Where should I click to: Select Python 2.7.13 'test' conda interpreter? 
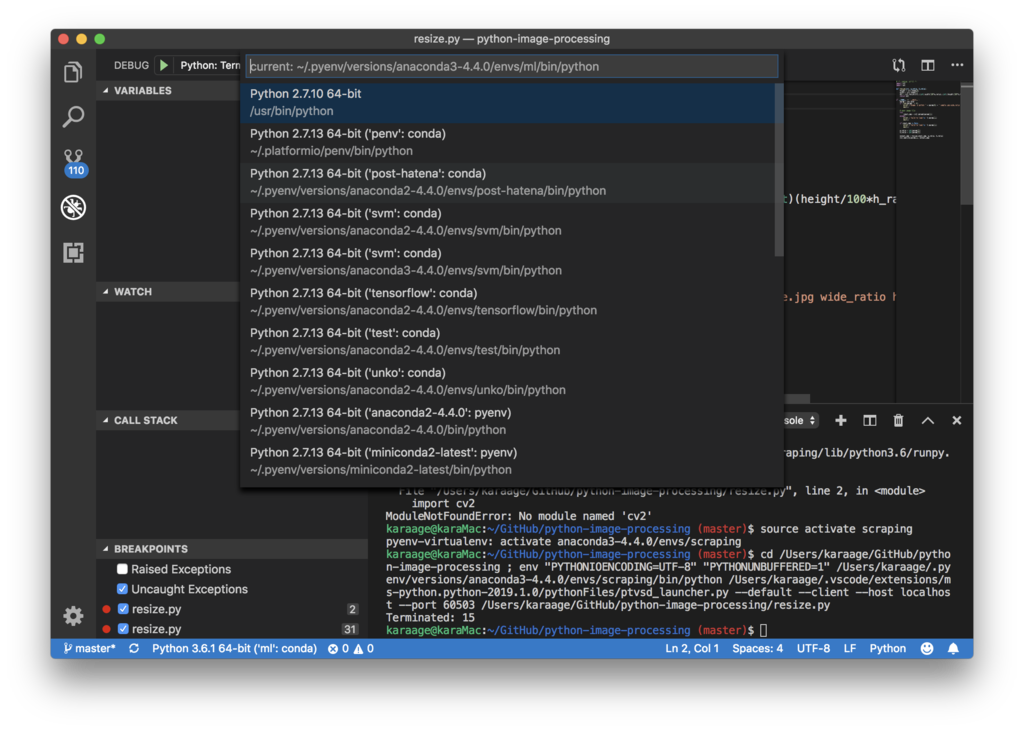[508, 342]
